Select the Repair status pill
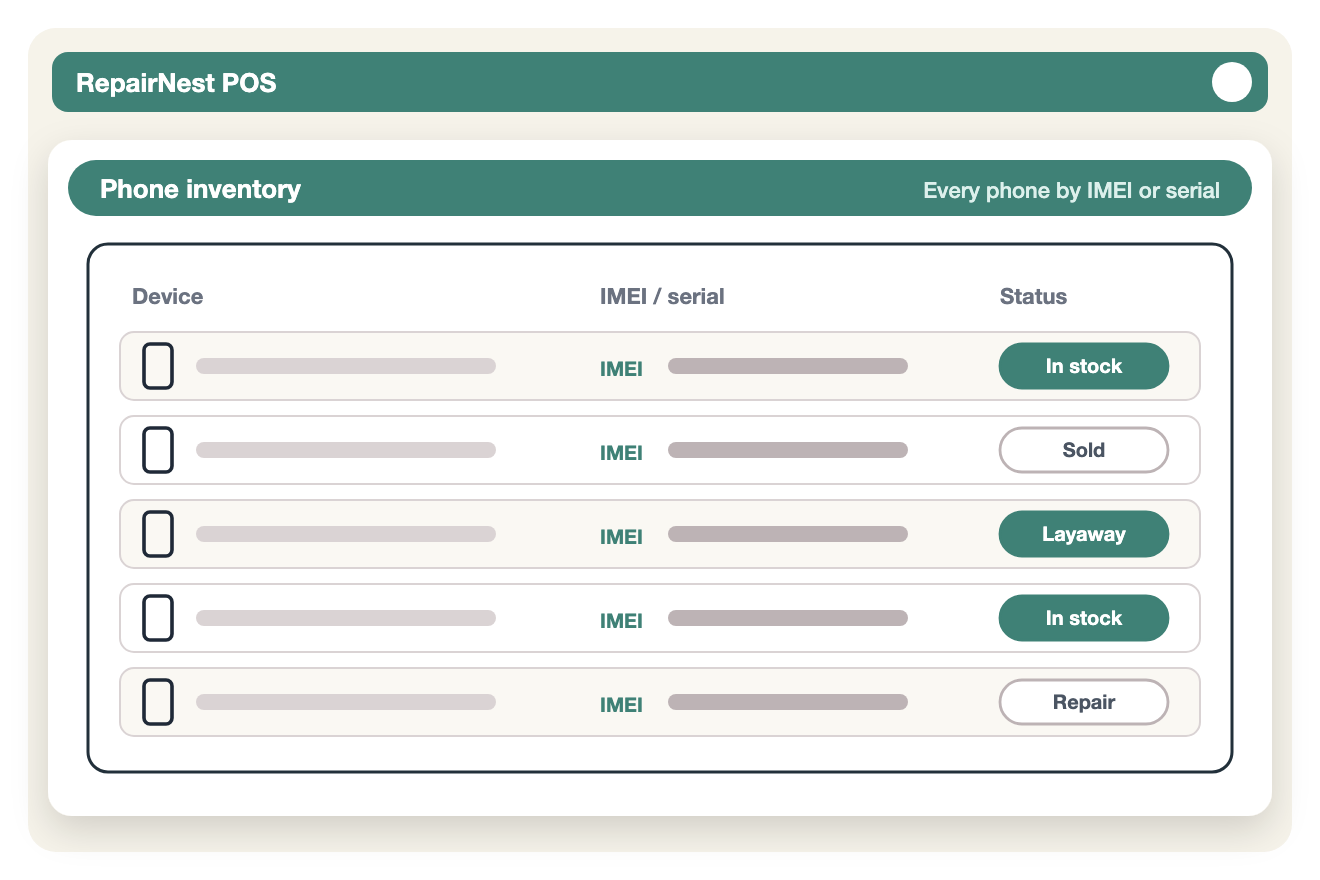This screenshot has width=1320, height=880. tap(1084, 702)
